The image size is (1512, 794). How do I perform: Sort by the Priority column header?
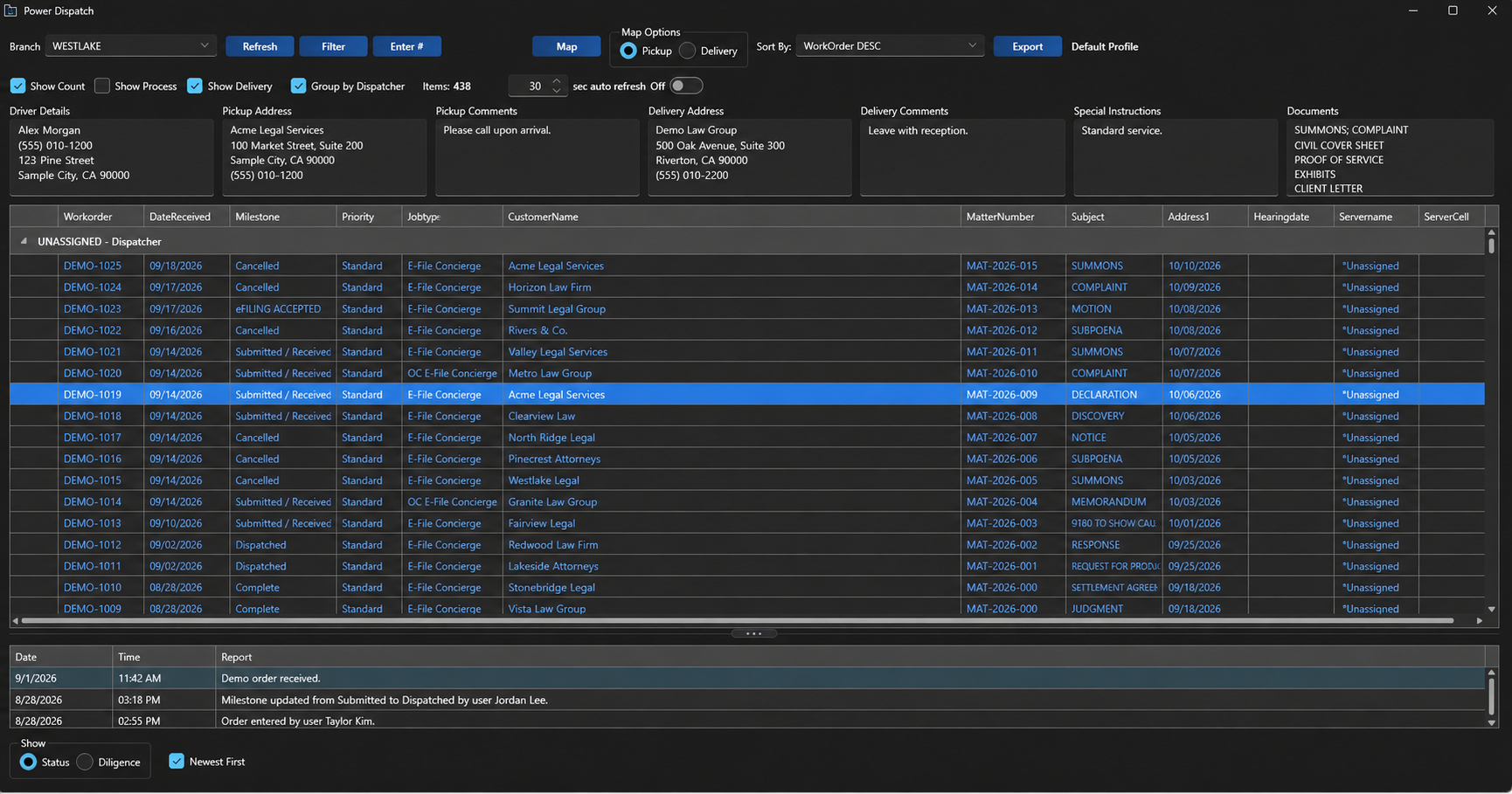pyautogui.click(x=368, y=217)
